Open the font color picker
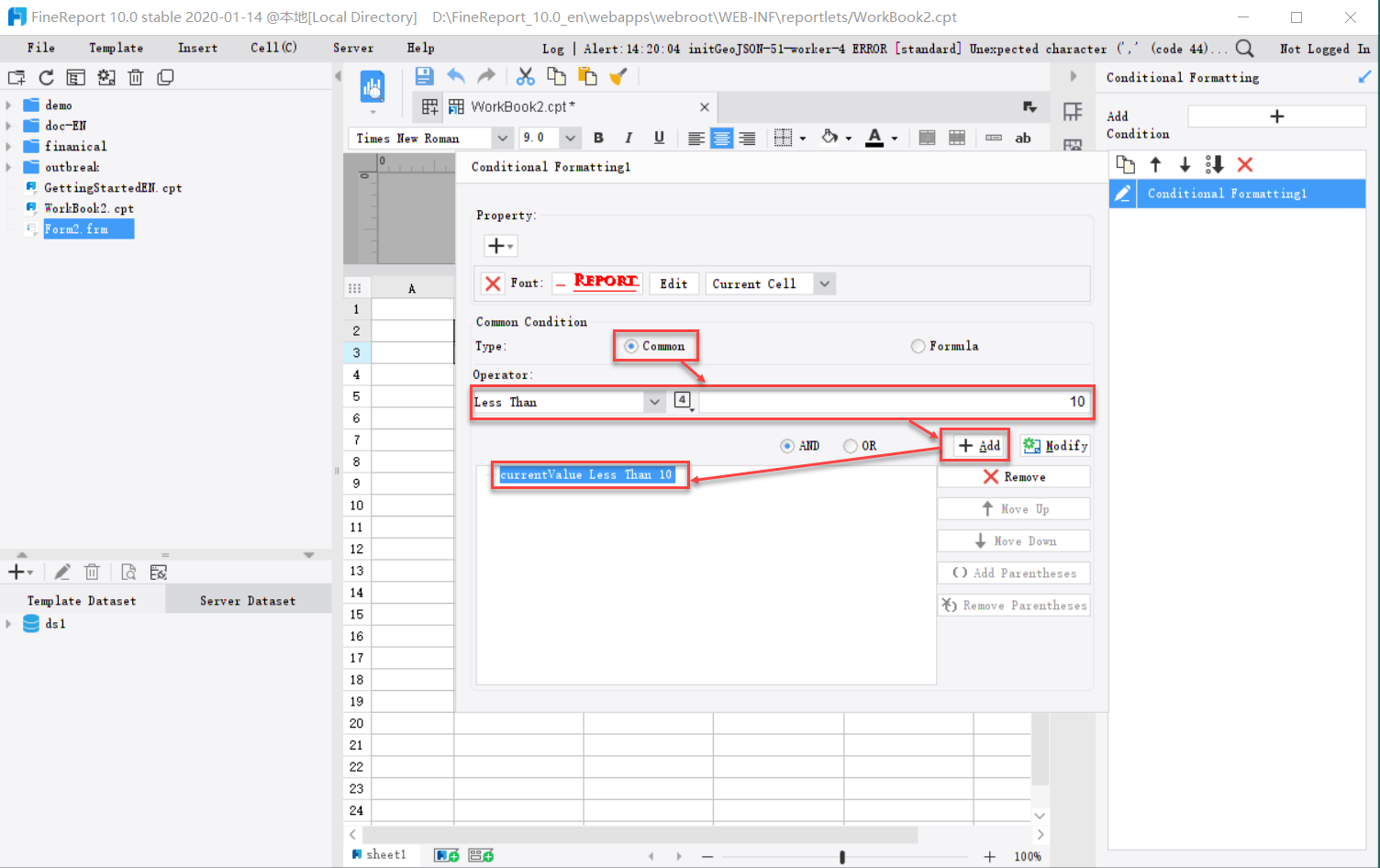1380x868 pixels. tap(875, 138)
